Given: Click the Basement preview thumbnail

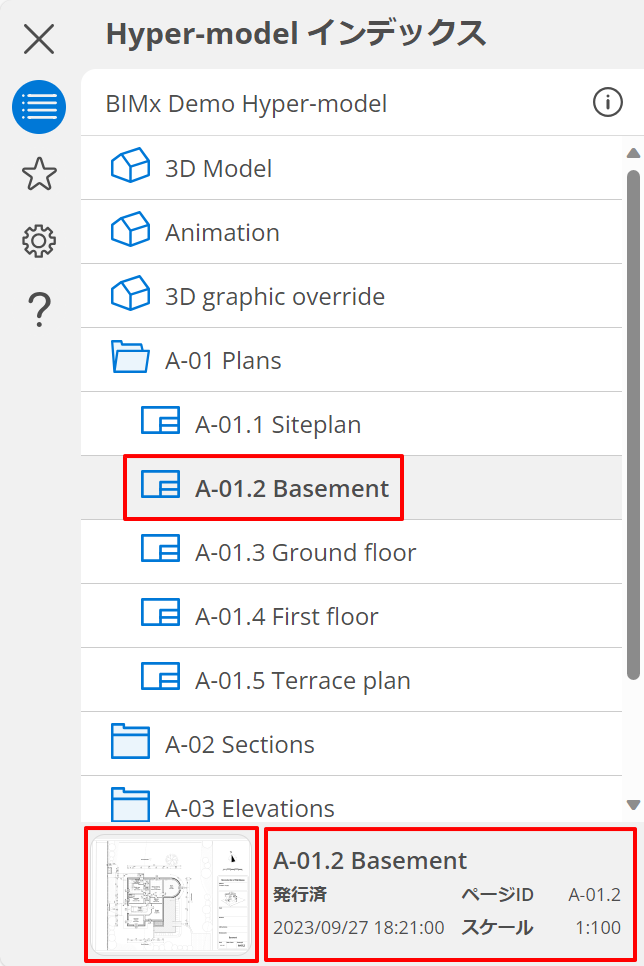Looking at the screenshot, I should tap(172, 896).
